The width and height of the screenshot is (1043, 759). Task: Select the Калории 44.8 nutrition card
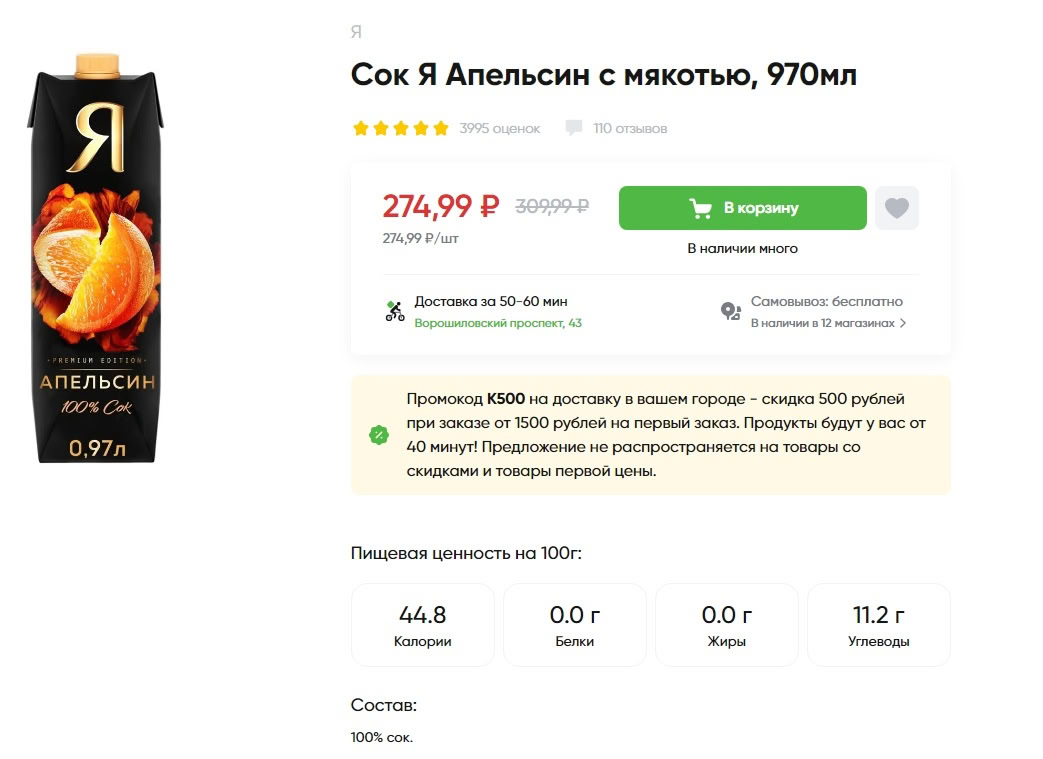point(423,625)
